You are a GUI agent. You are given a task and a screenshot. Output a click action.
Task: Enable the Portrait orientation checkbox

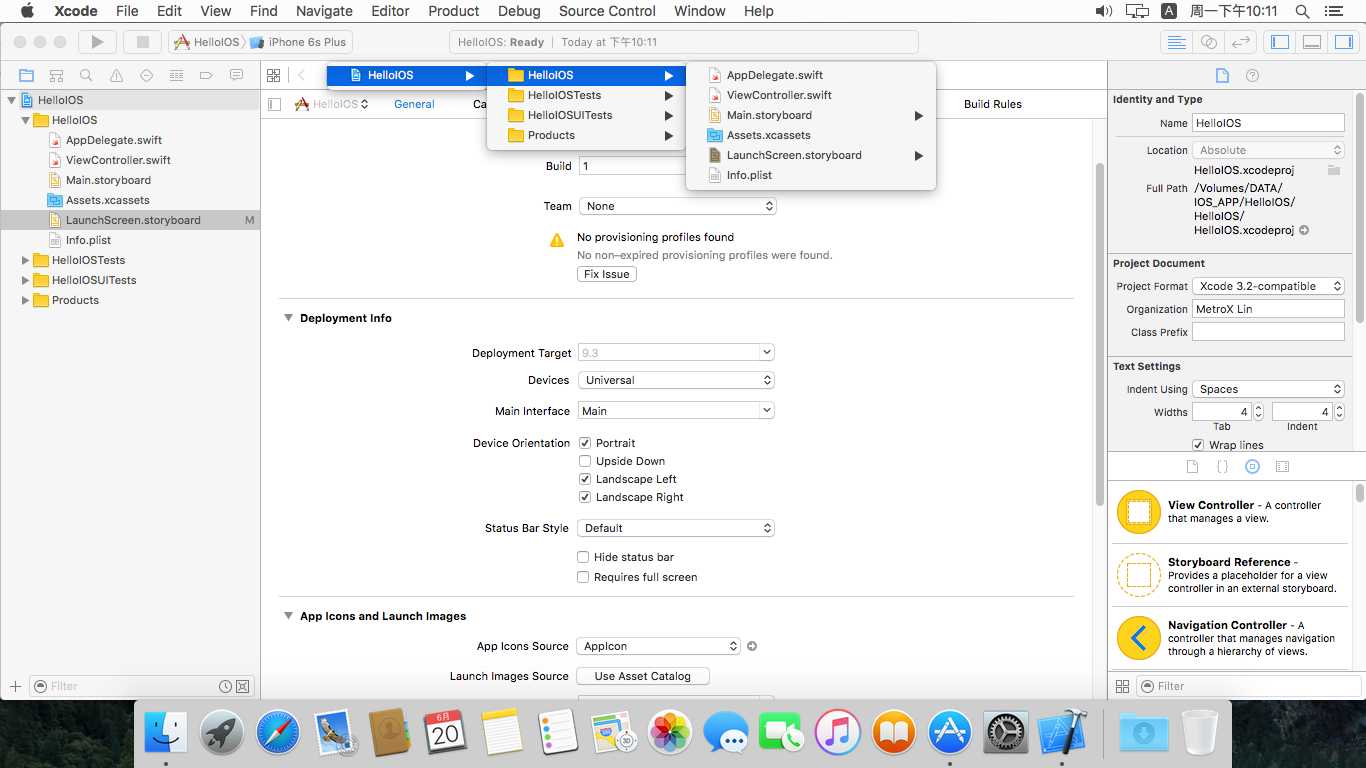click(x=584, y=443)
